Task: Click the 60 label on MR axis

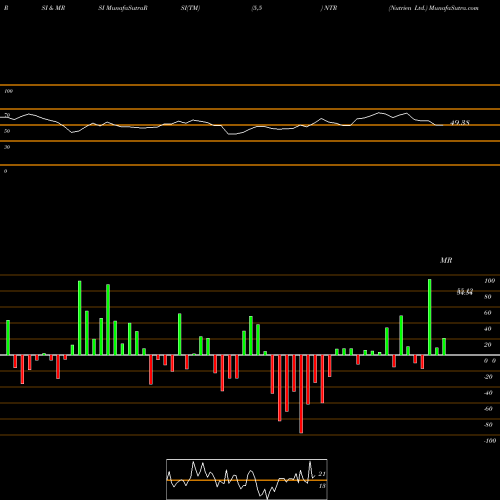Action: [488, 313]
